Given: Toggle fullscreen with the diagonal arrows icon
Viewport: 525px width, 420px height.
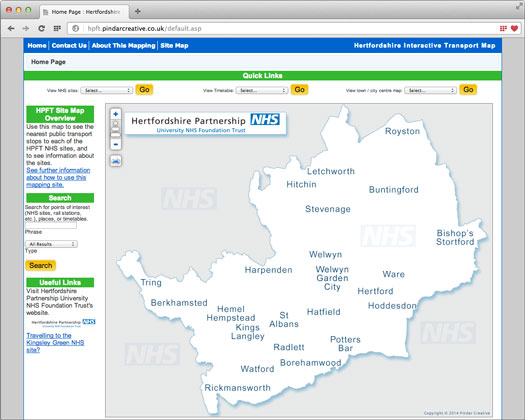Looking at the screenshot, I should 519,6.
